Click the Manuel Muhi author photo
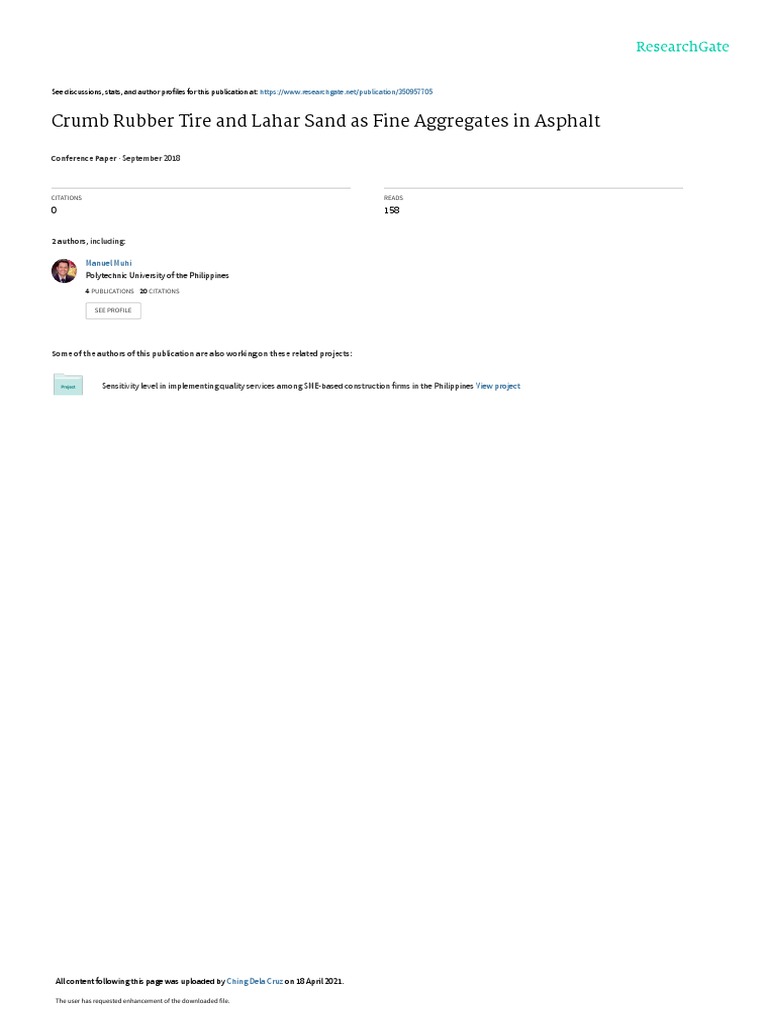 click(64, 270)
